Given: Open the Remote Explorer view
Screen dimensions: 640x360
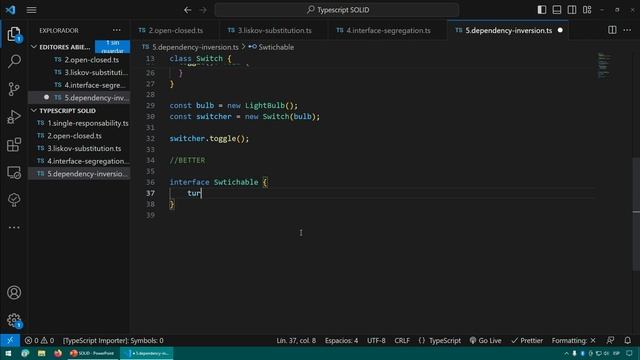Looking at the screenshot, I should click(x=14, y=172).
